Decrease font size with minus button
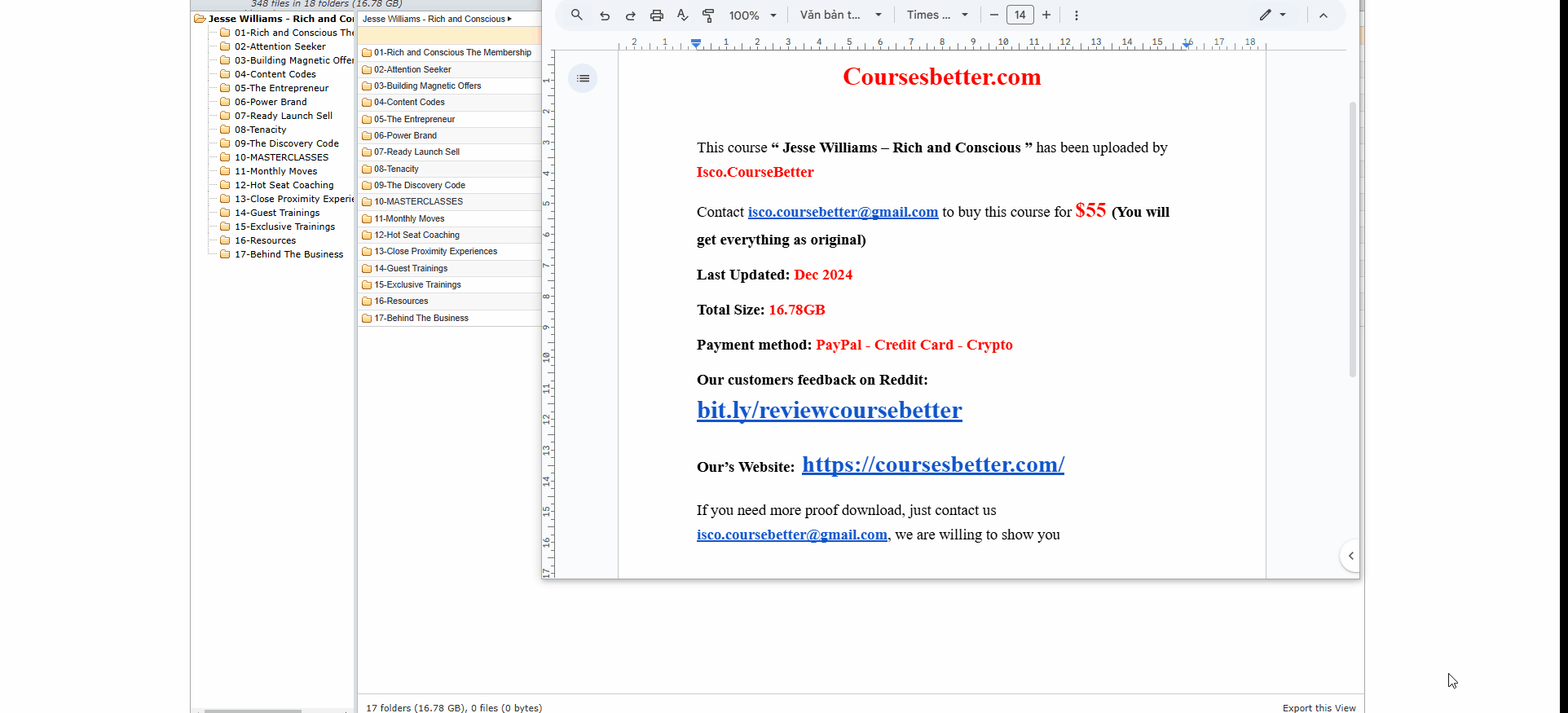 (x=994, y=15)
